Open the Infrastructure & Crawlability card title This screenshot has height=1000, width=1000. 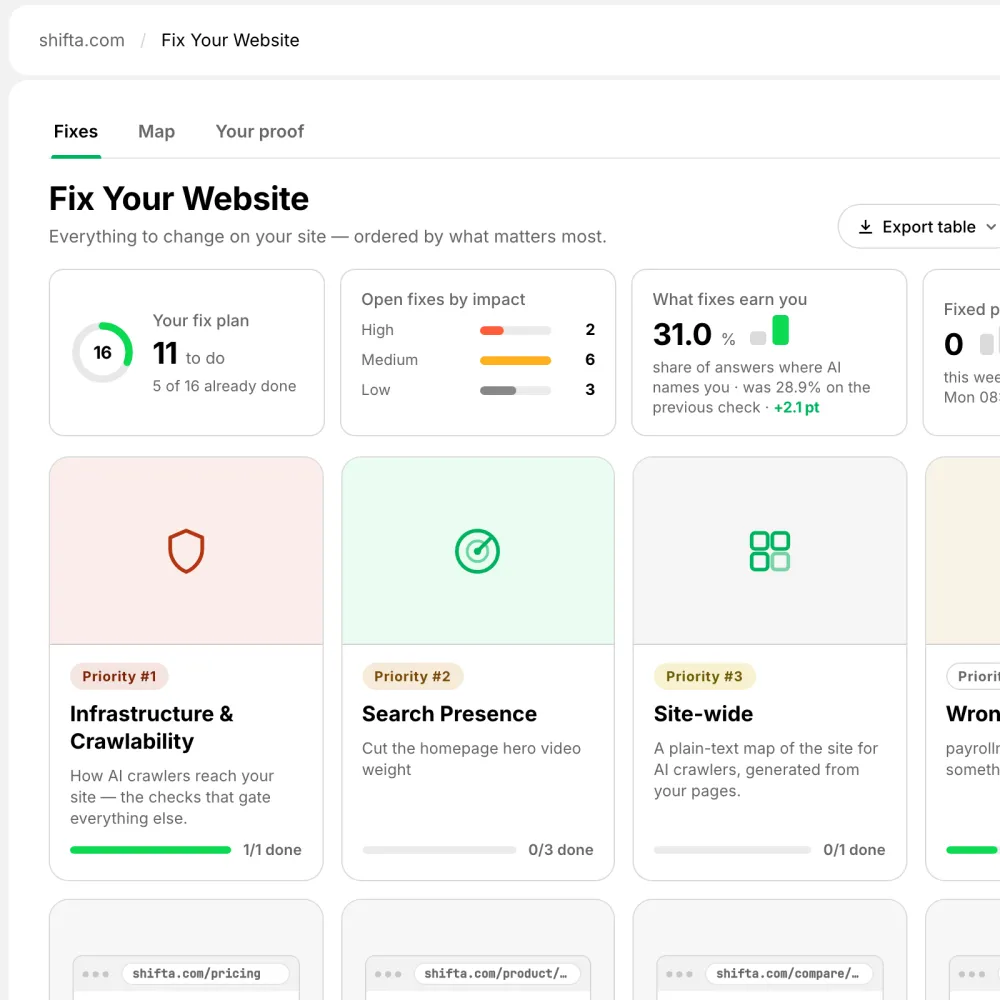[152, 727]
